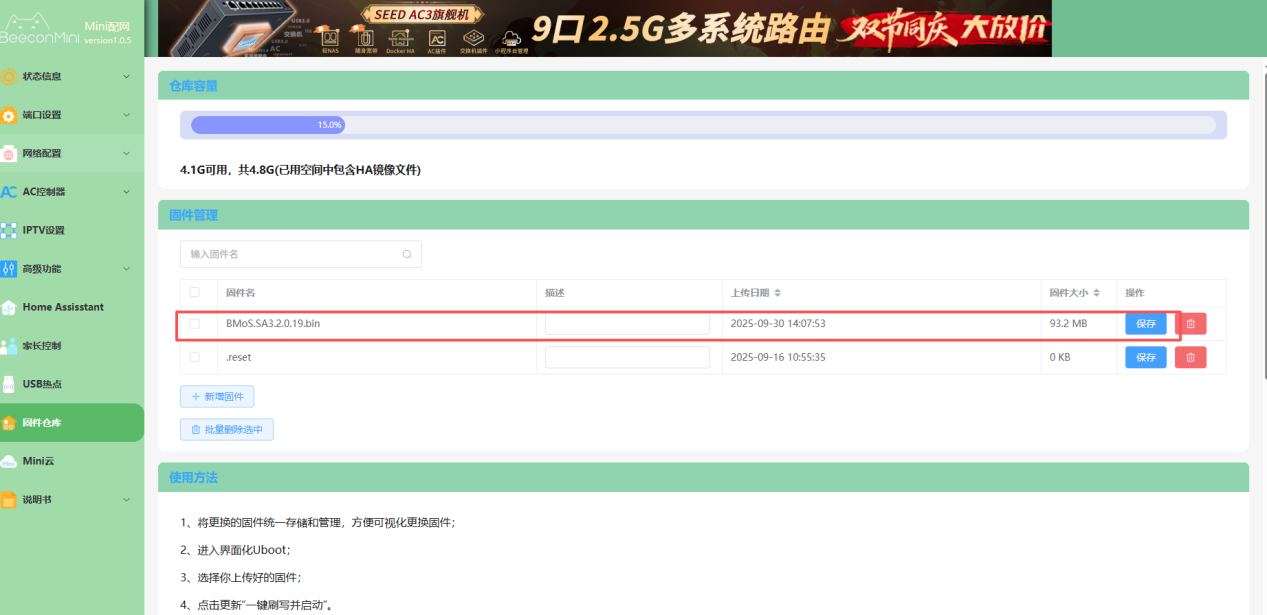Click the 新增固件 button

click(x=217, y=397)
